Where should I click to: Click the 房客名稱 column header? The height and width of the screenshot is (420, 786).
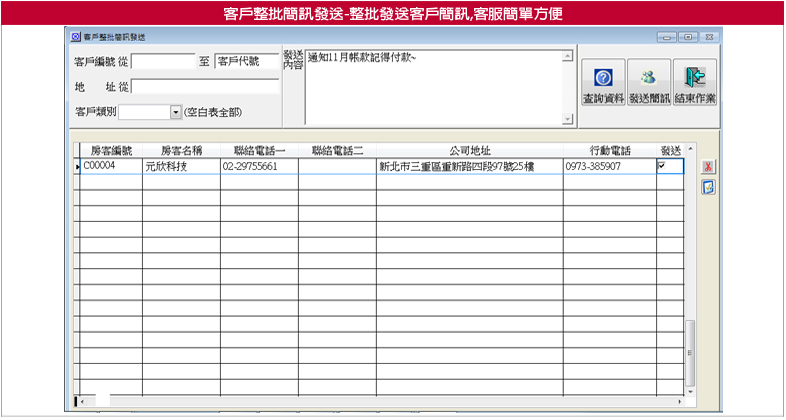tap(181, 150)
